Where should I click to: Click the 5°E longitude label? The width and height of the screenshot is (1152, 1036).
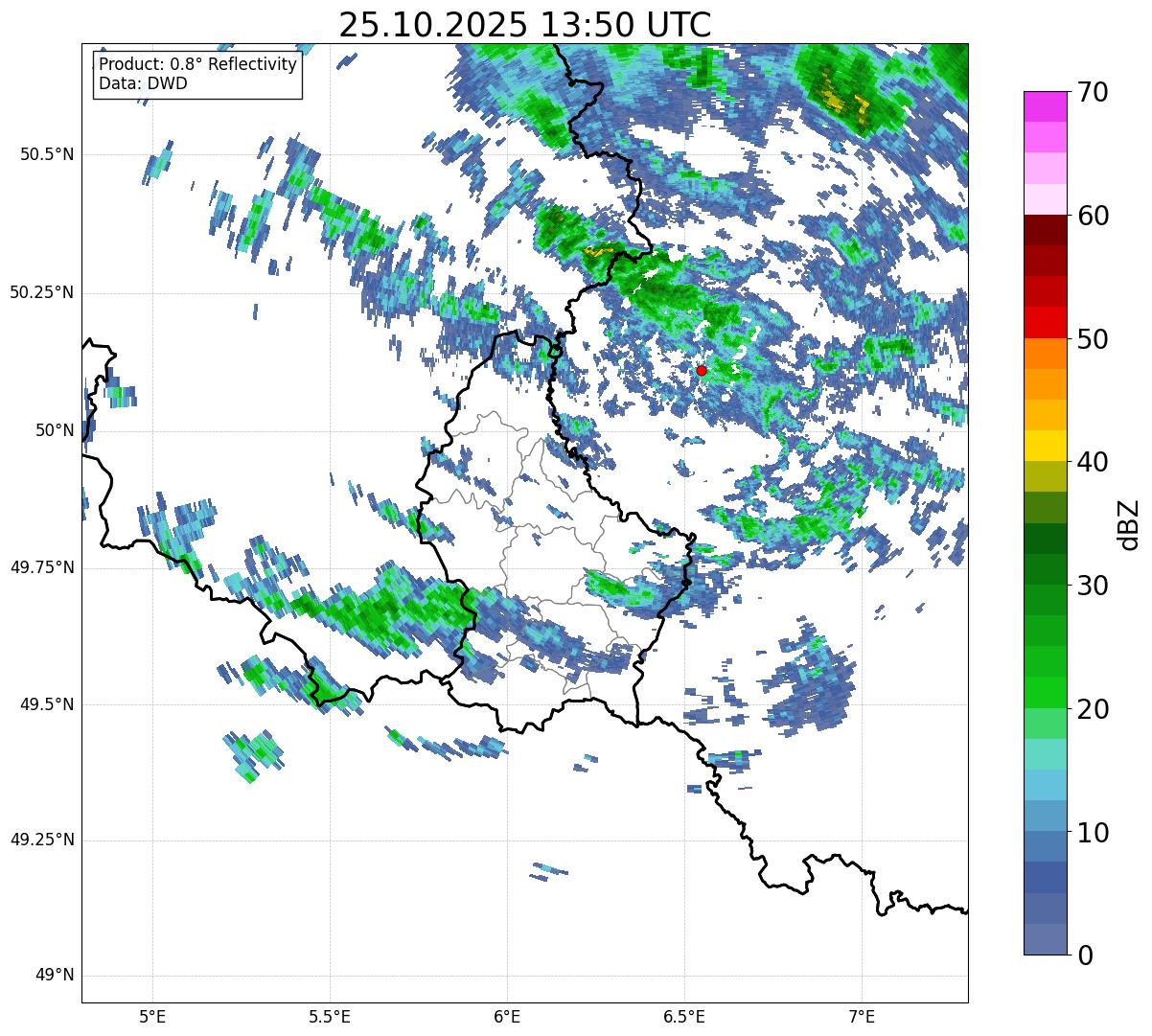152,1016
